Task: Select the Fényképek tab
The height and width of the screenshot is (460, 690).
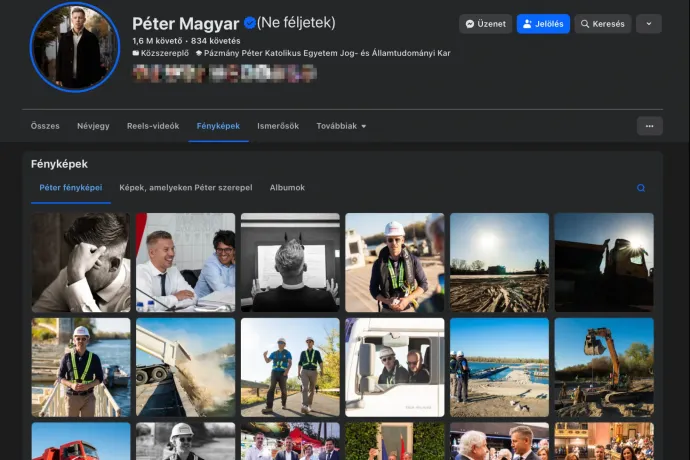Action: pos(218,126)
